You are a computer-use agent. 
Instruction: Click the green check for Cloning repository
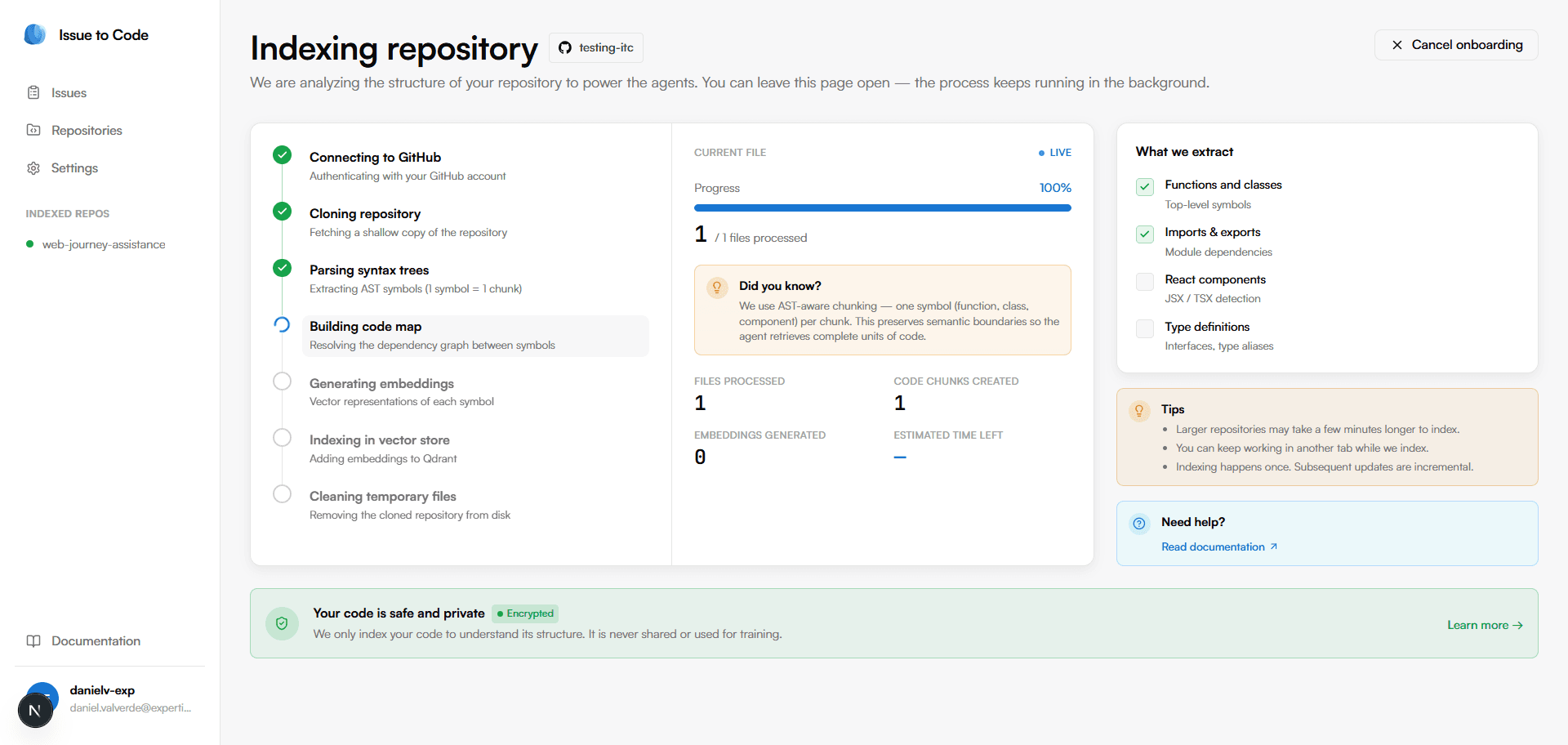(282, 211)
